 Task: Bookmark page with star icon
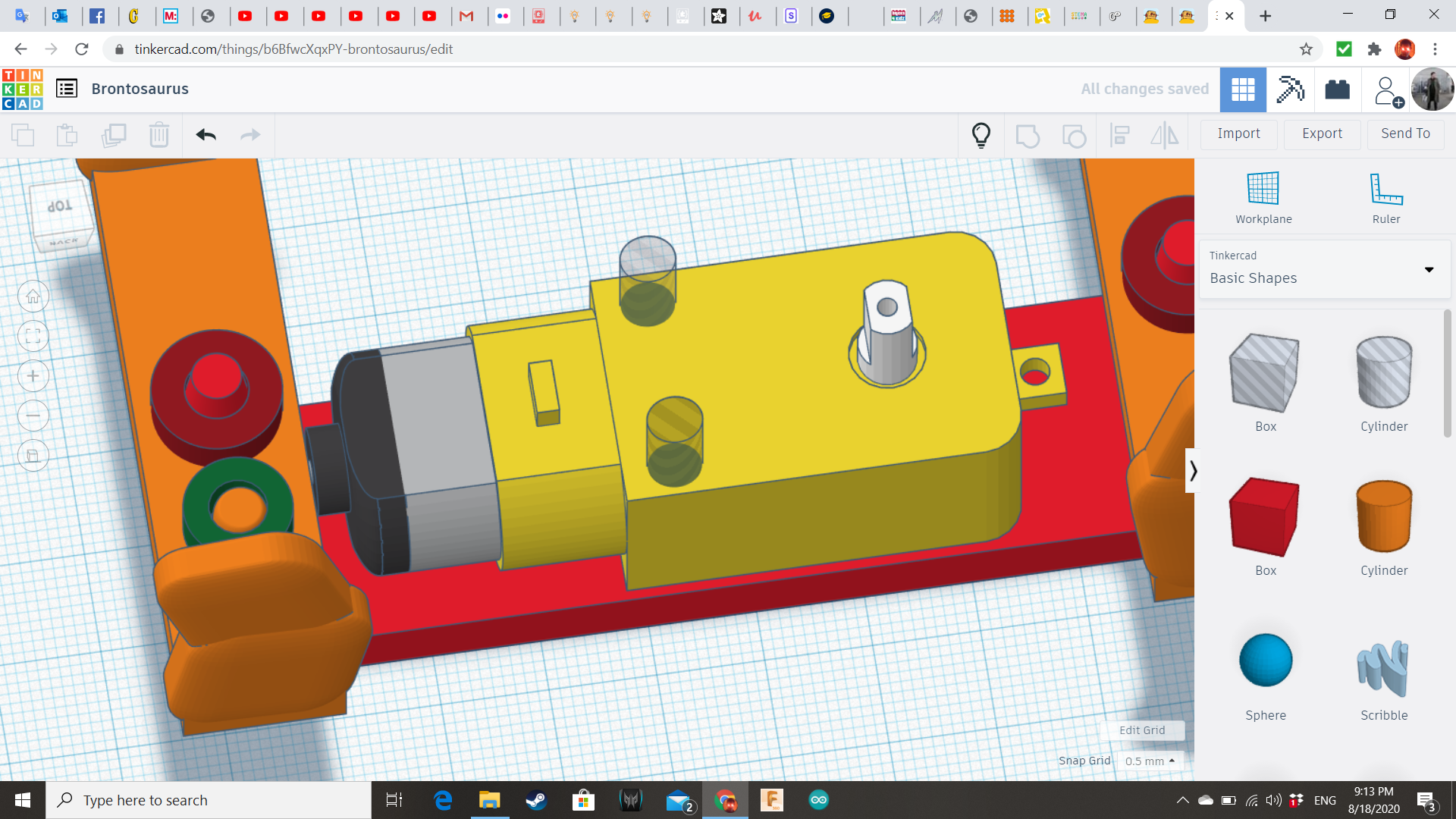[1306, 49]
